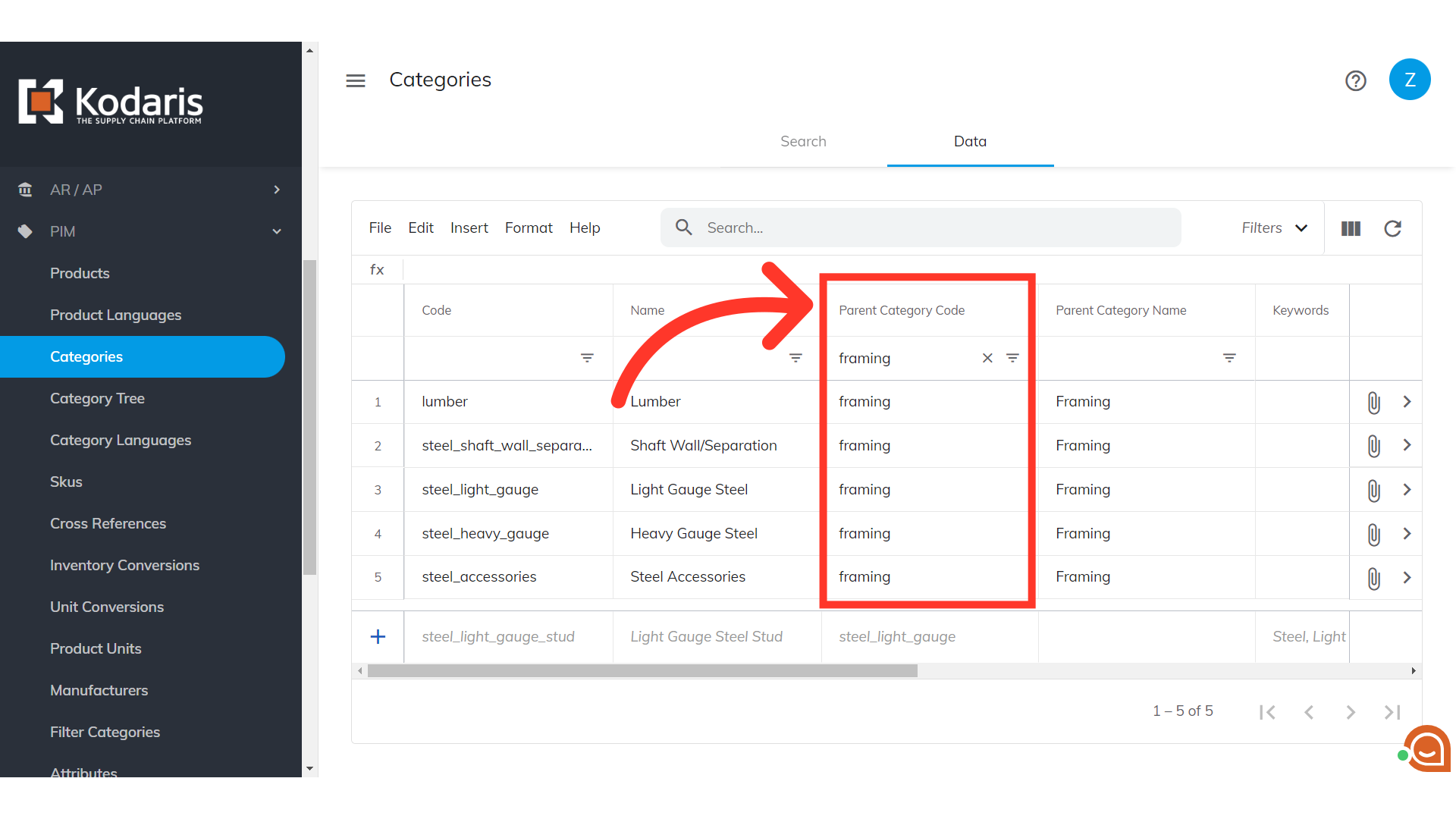Open the chat support widget

click(1426, 749)
